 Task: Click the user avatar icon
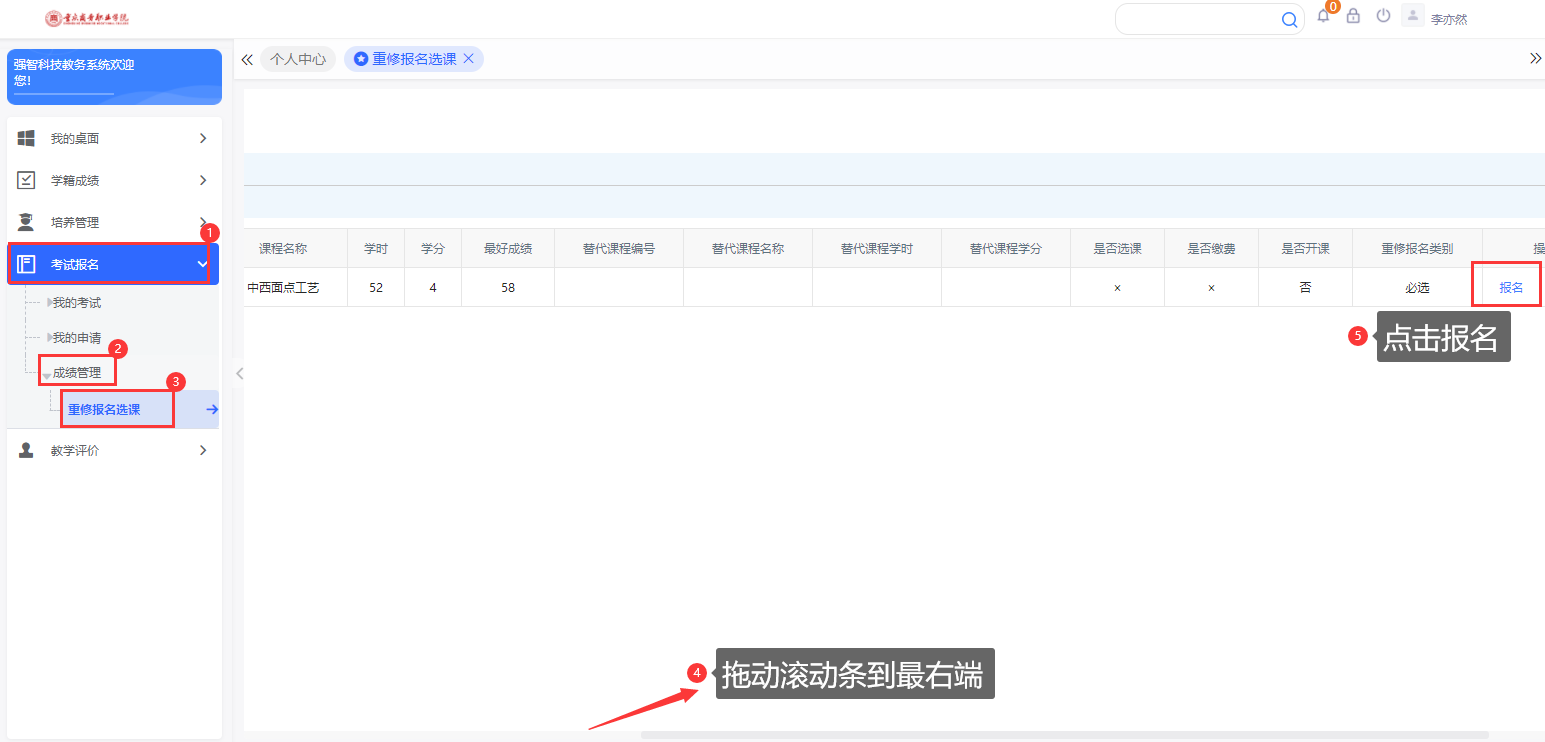[1413, 16]
